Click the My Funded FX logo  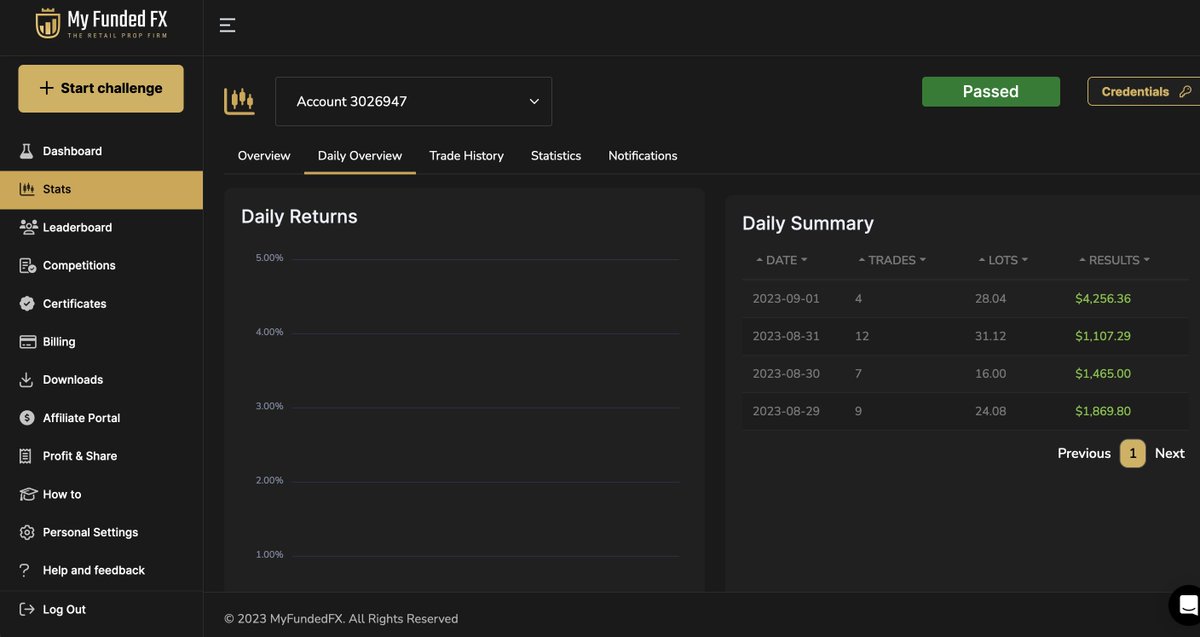[x=101, y=24]
